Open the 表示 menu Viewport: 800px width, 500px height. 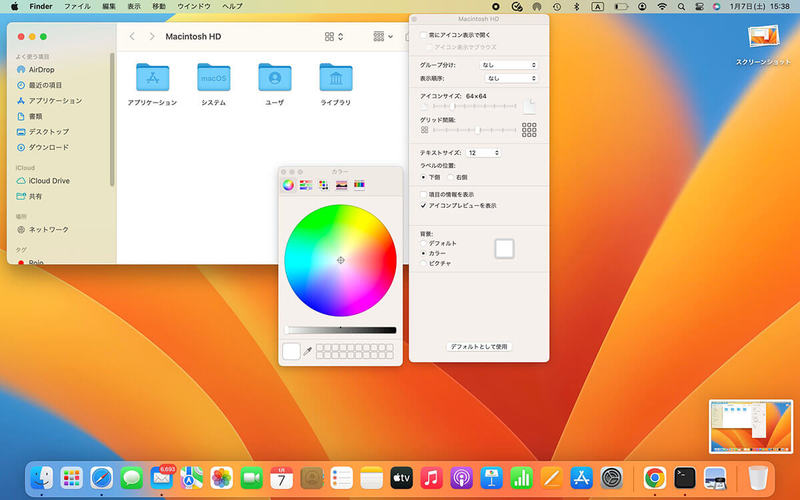(134, 7)
